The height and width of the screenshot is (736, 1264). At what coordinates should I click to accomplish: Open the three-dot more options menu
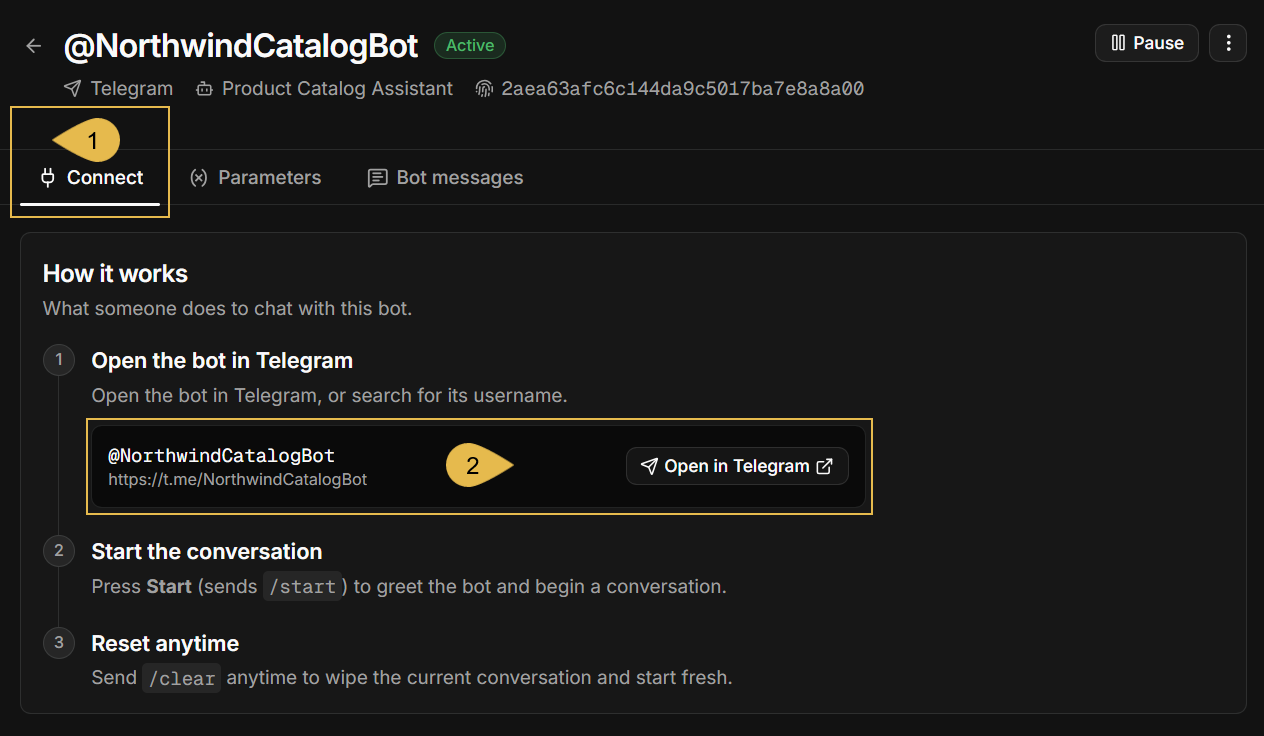[x=1228, y=43]
